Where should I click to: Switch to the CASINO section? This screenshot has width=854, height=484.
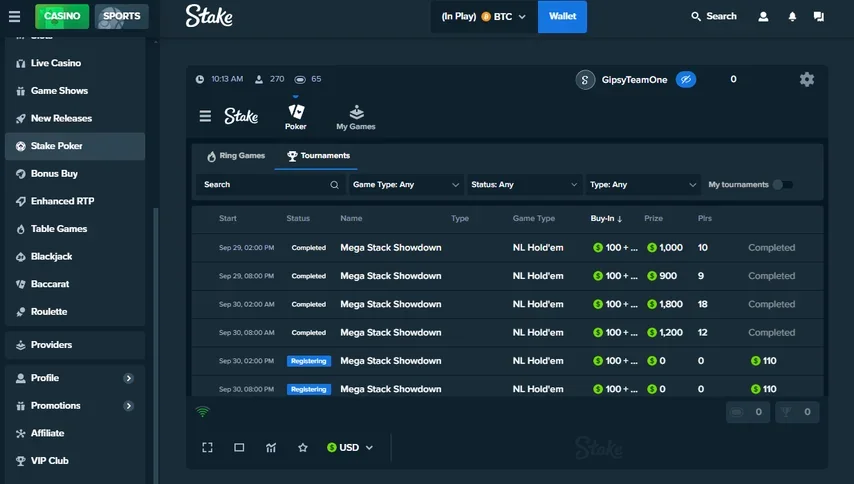tap(62, 16)
